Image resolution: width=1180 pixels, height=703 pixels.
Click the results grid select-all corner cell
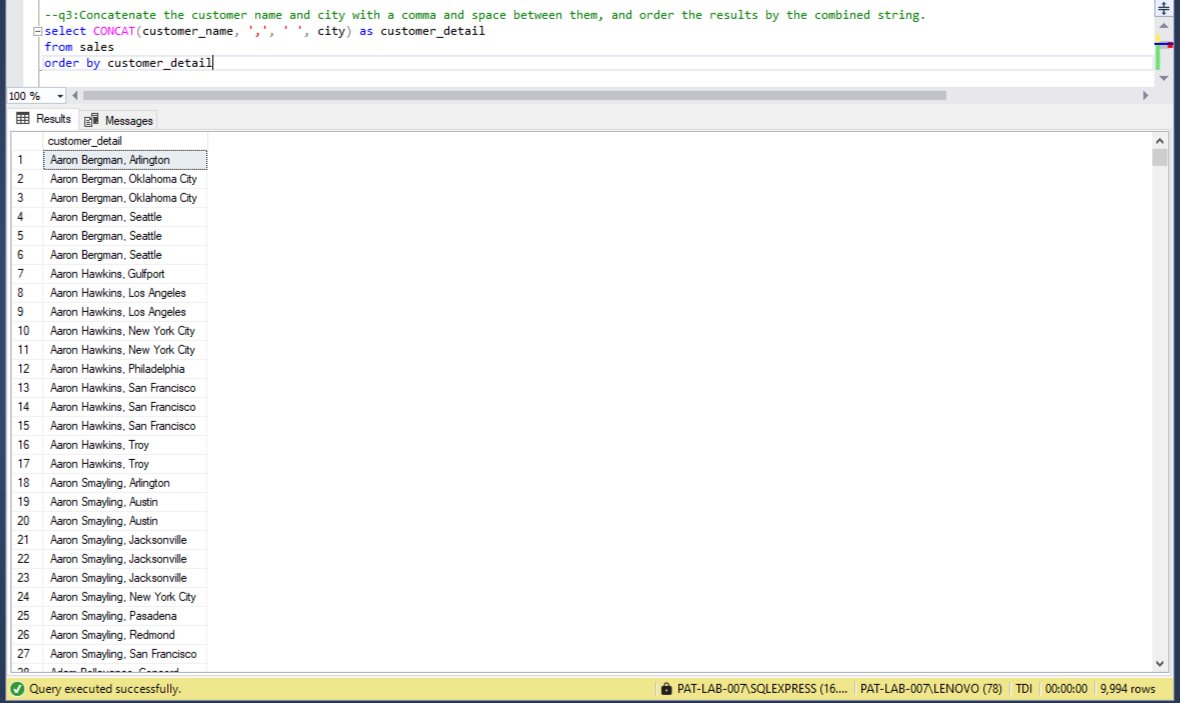(x=27, y=141)
